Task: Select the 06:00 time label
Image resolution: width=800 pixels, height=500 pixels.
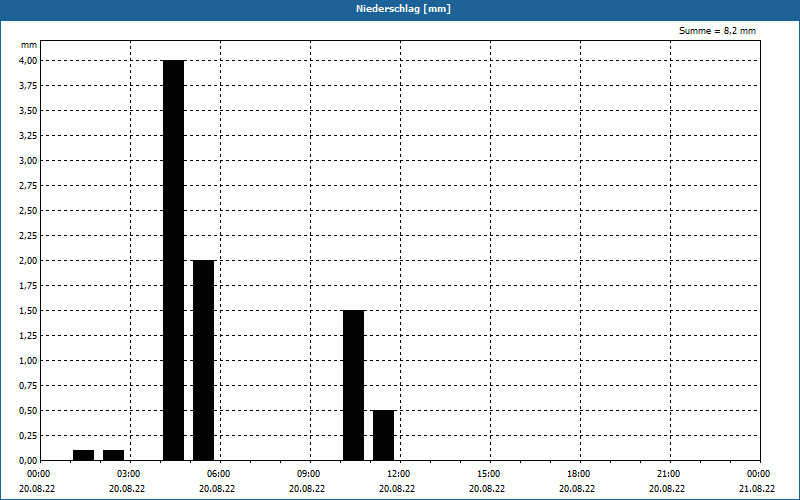Action: coord(218,474)
